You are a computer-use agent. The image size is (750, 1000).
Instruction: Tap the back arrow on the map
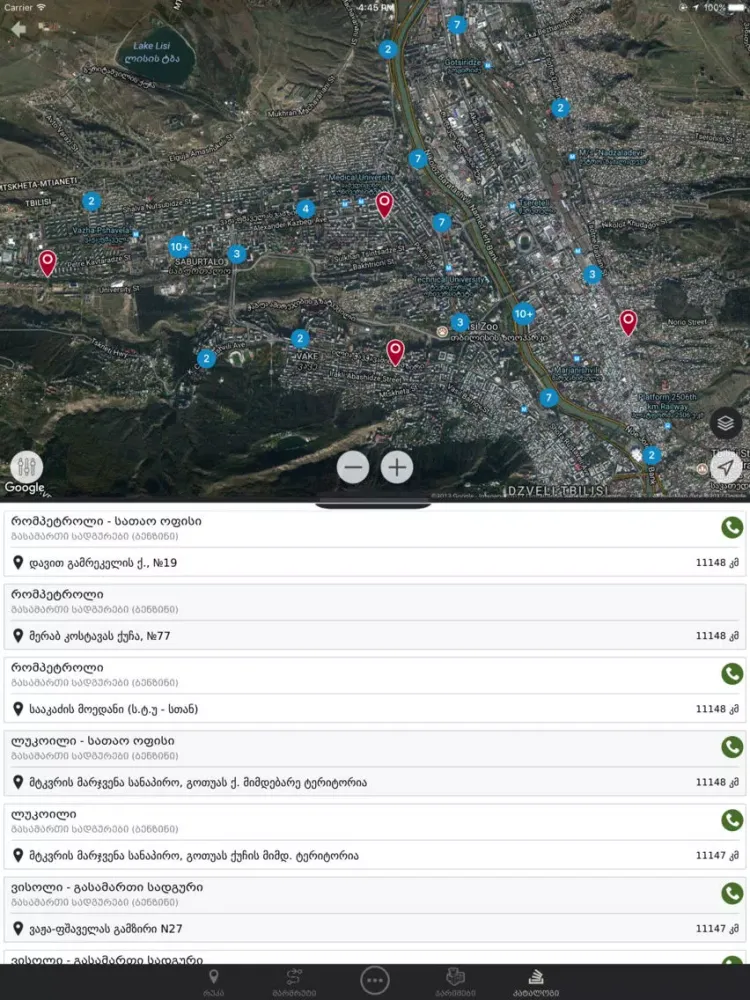click(x=18, y=29)
